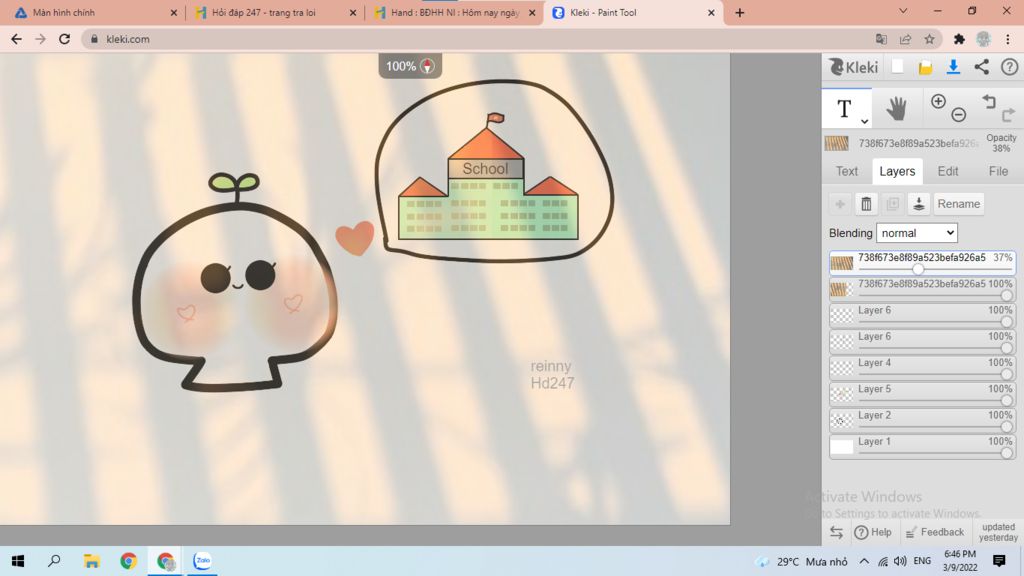
Task: Reset canvas rotation via the compass icon
Action: [427, 66]
